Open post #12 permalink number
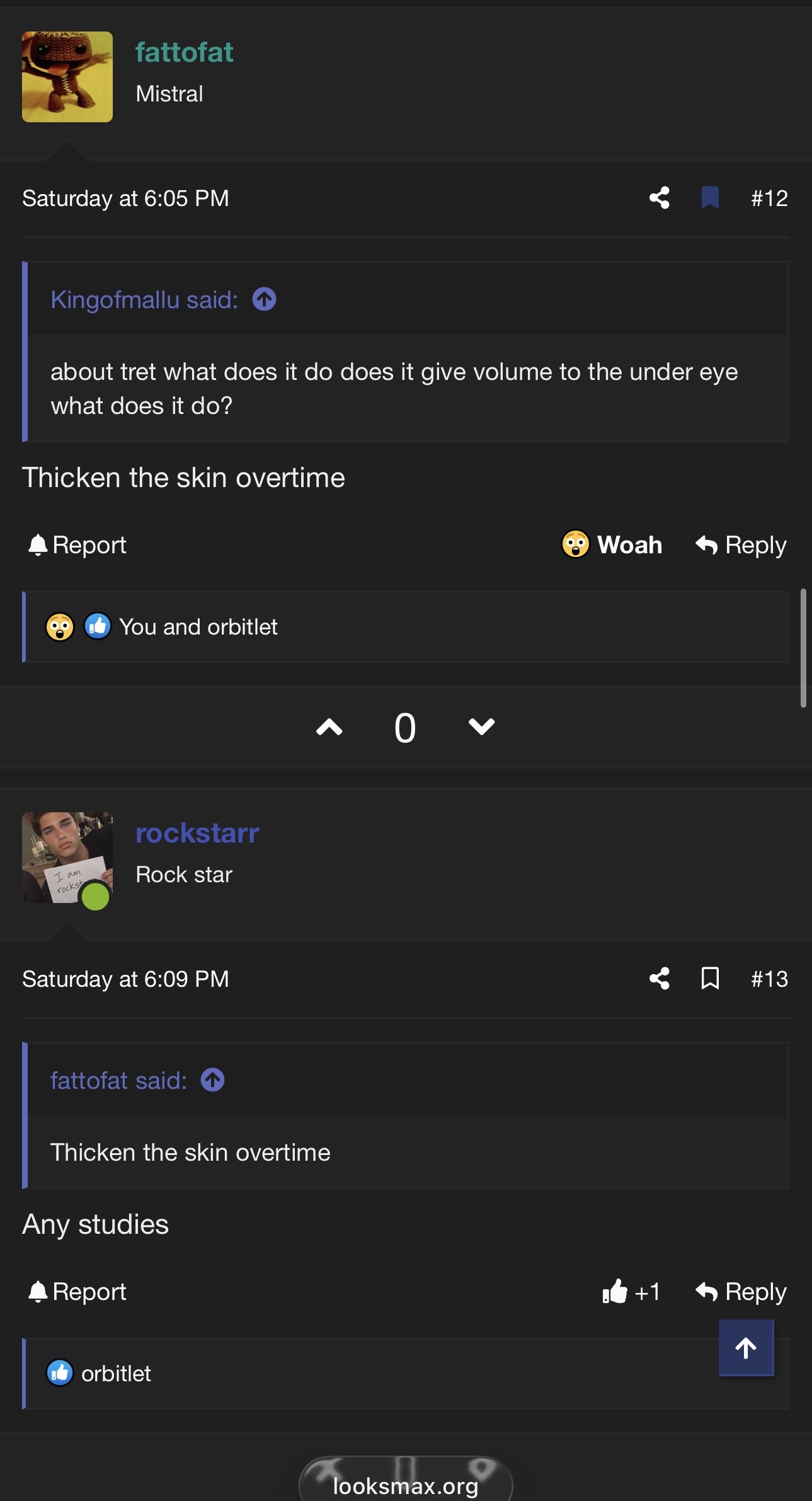 click(769, 198)
